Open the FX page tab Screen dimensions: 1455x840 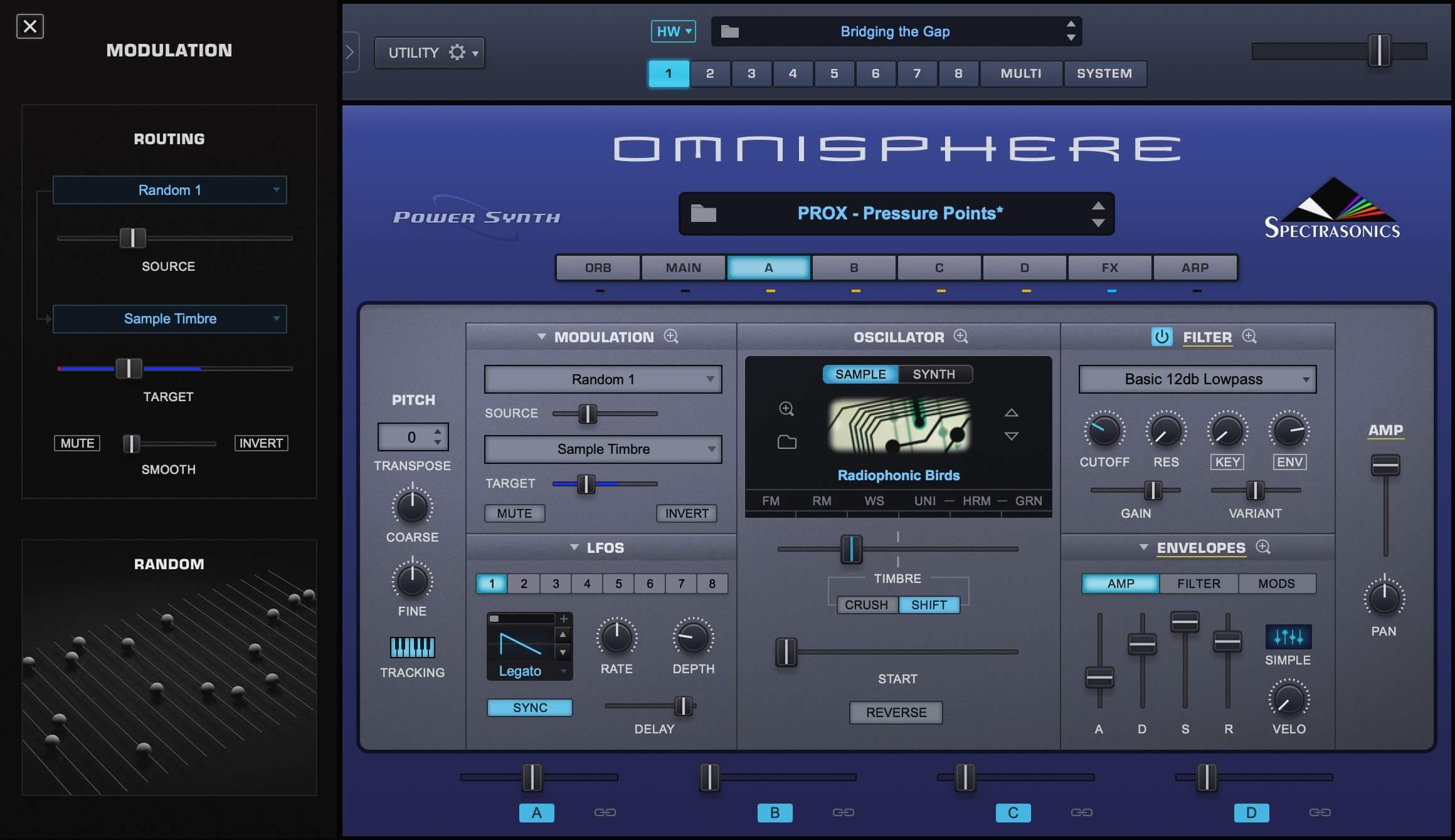1110,268
